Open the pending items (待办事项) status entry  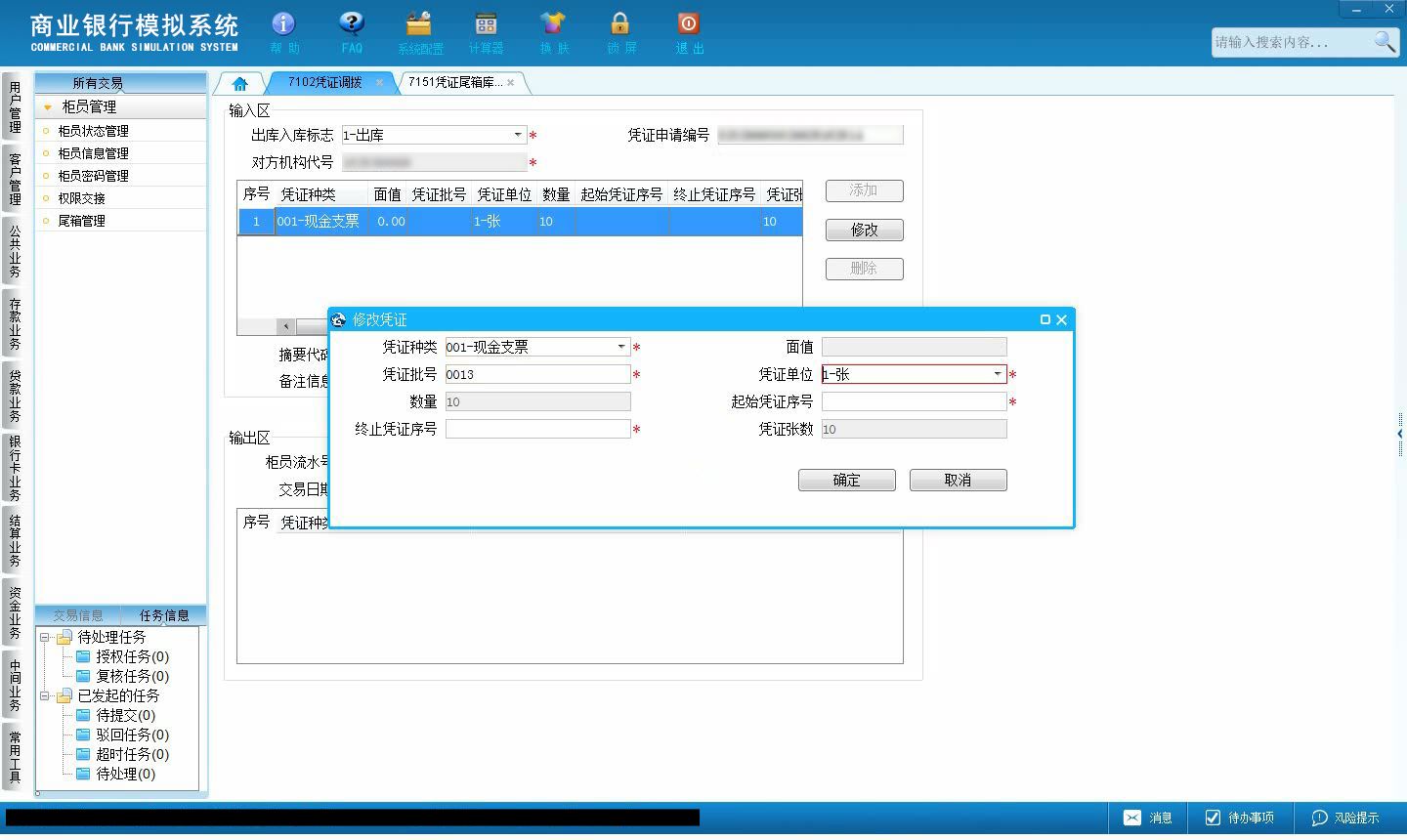(1239, 818)
